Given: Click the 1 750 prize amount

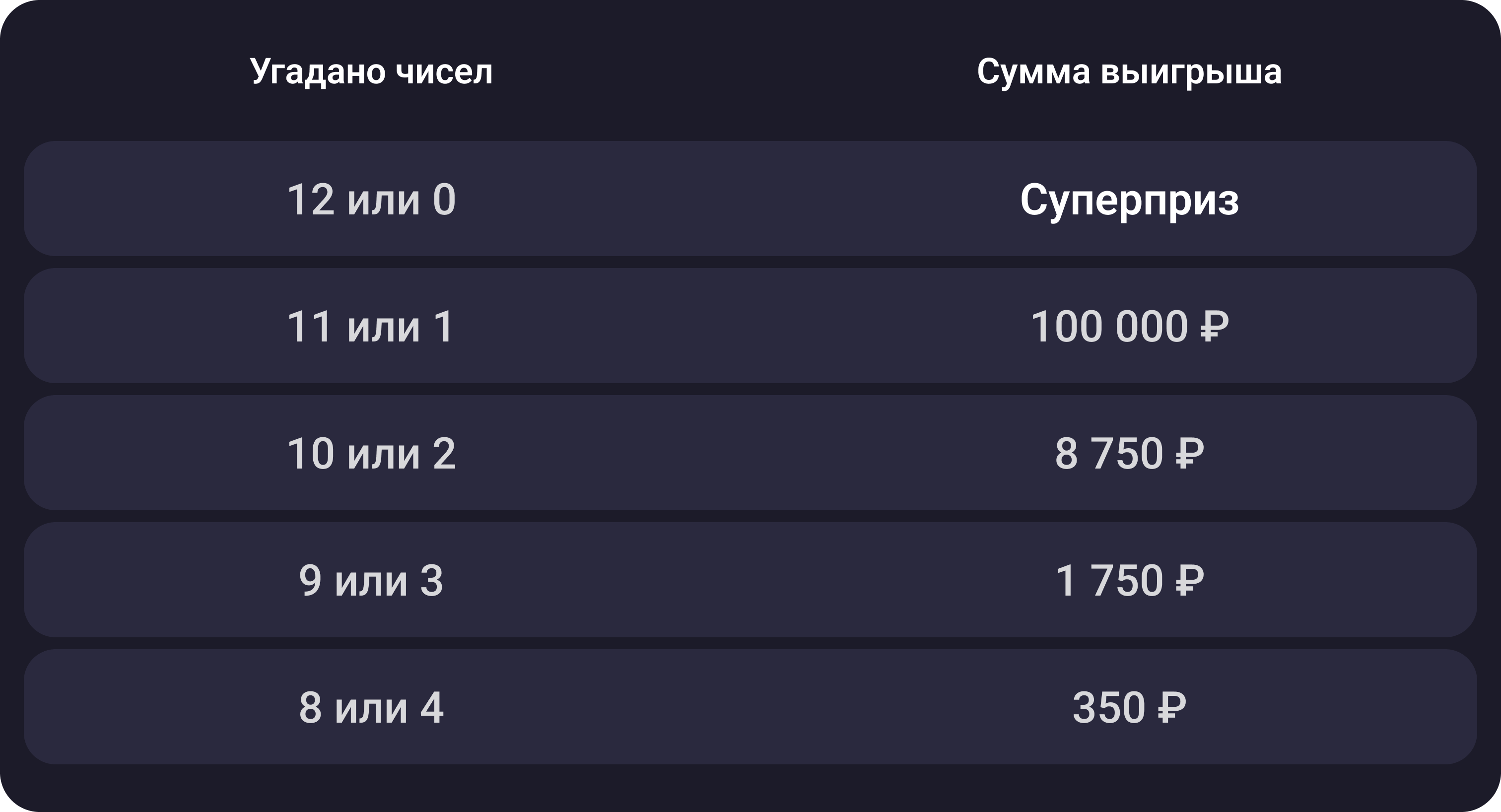Looking at the screenshot, I should [x=1108, y=580].
